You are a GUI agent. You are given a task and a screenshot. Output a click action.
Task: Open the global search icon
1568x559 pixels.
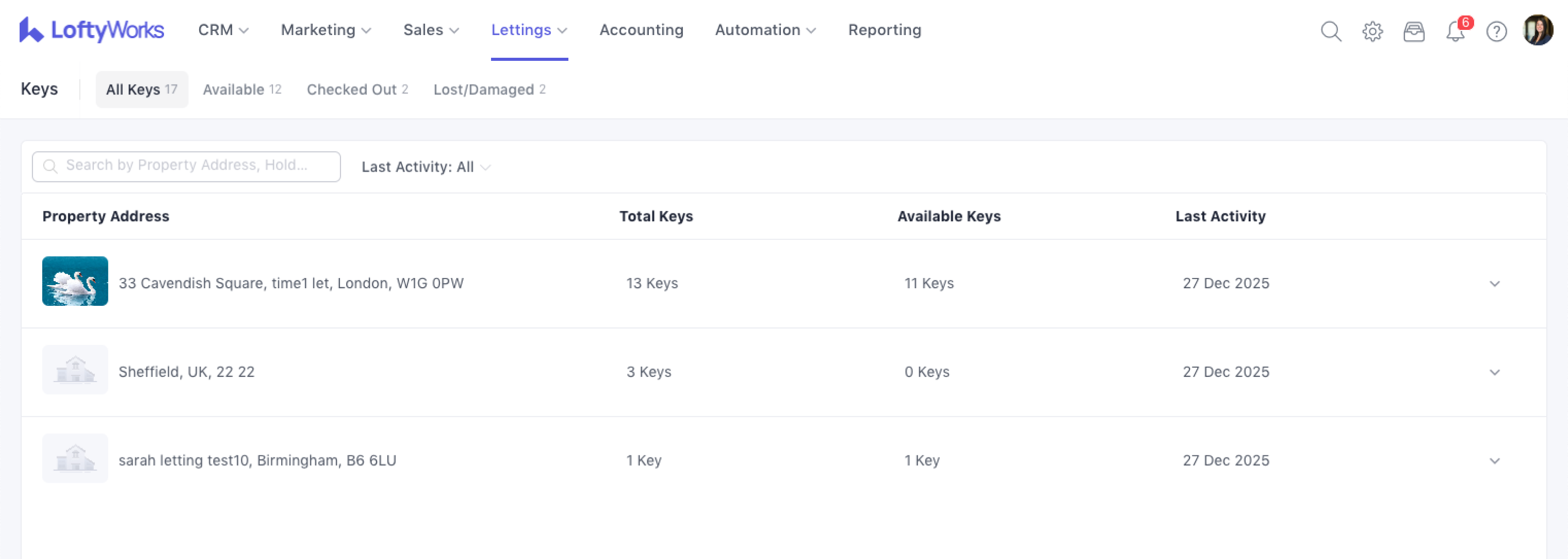coord(1331,31)
